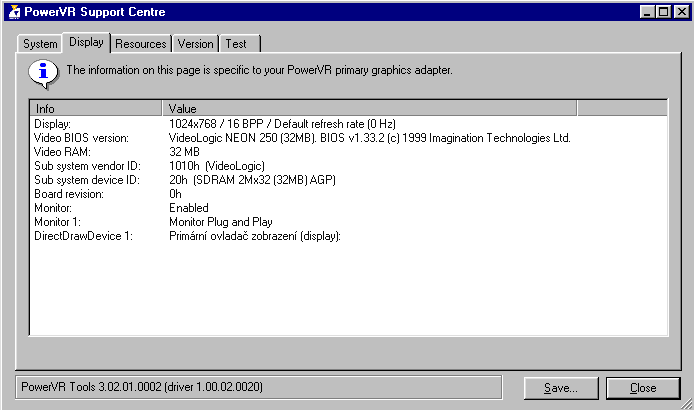Screen dimensions: 694x410
Task: Switch to the System tab
Action: [40, 44]
